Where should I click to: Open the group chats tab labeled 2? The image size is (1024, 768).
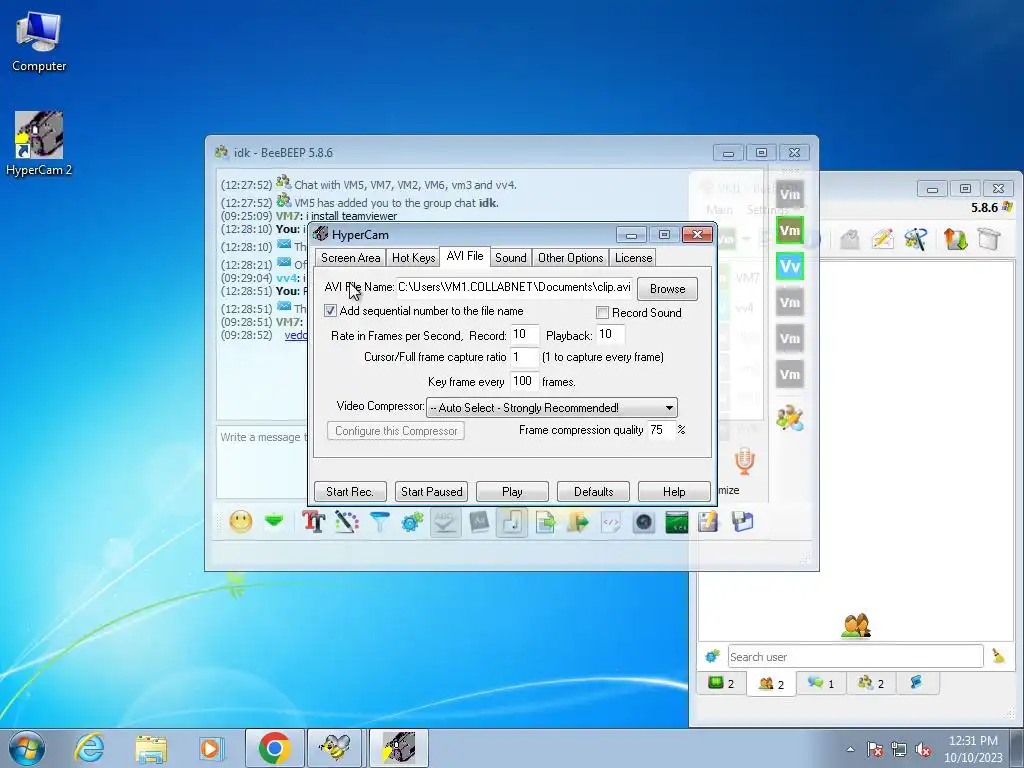click(871, 684)
